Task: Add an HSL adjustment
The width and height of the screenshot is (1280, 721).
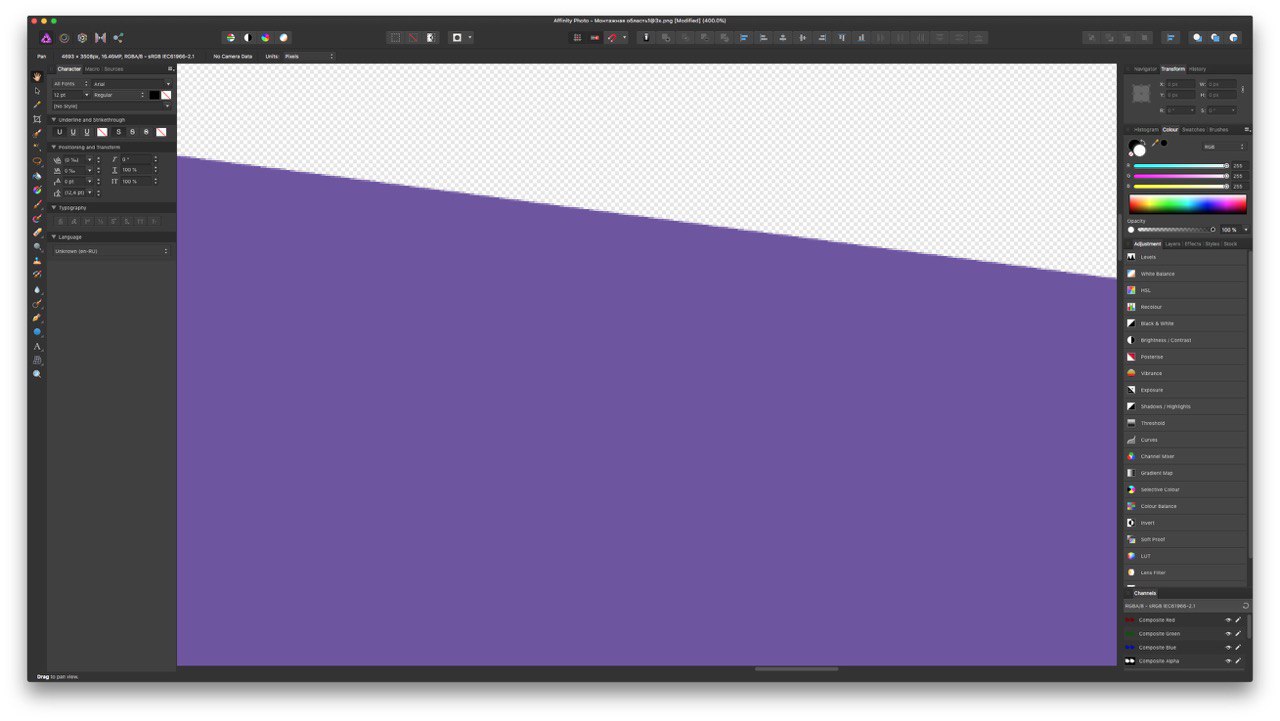Action: [x=1185, y=290]
